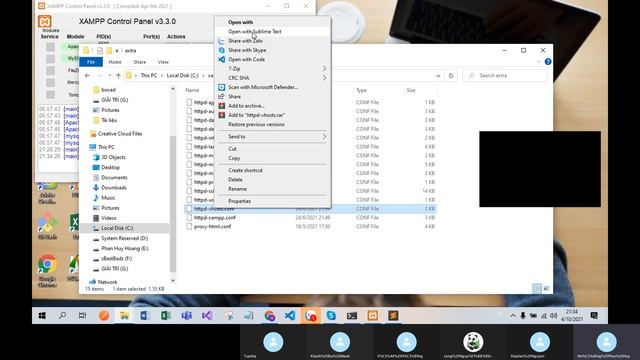640x360 pixels.
Task: Switch to the Explorer Home tab
Action: click(115, 62)
